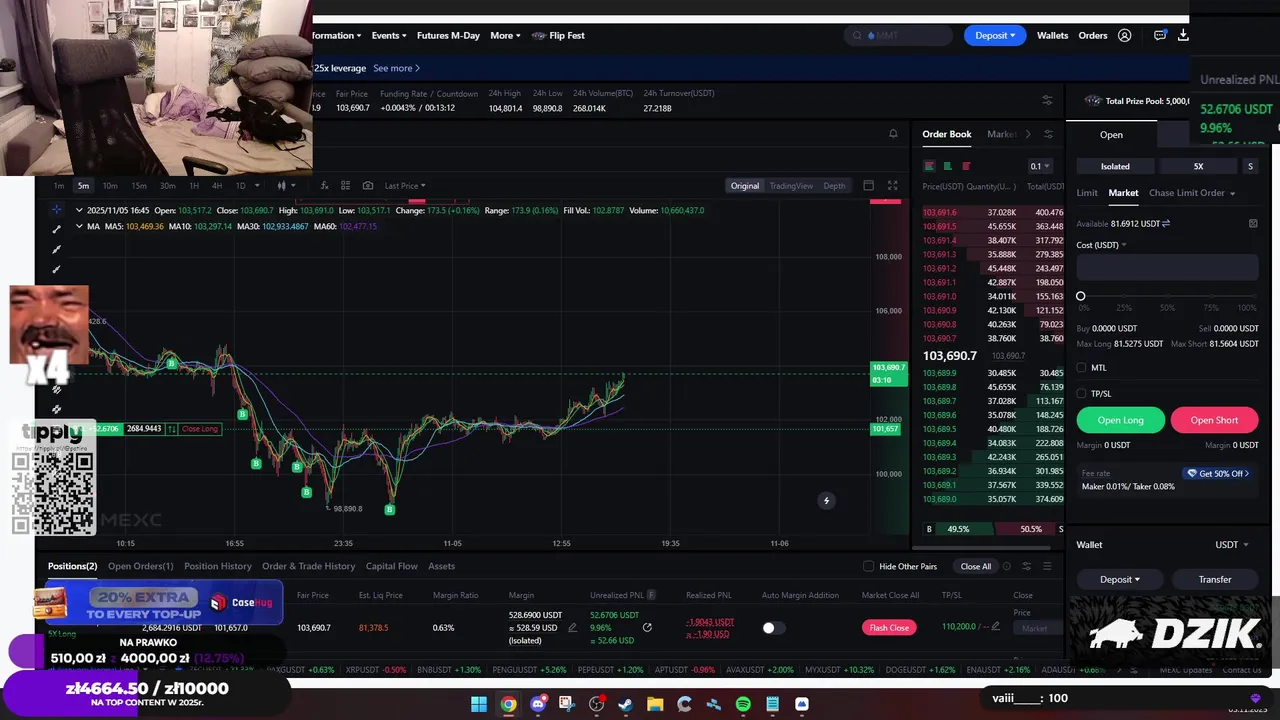Click share PNL icon in position row
The image size is (1280, 720).
(x=647, y=628)
